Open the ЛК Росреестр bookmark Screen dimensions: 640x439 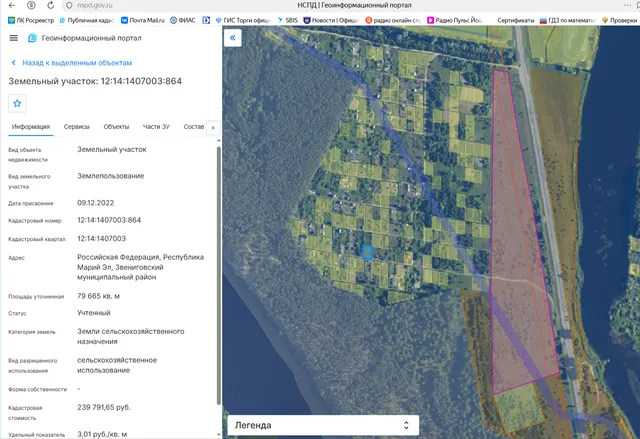31,20
